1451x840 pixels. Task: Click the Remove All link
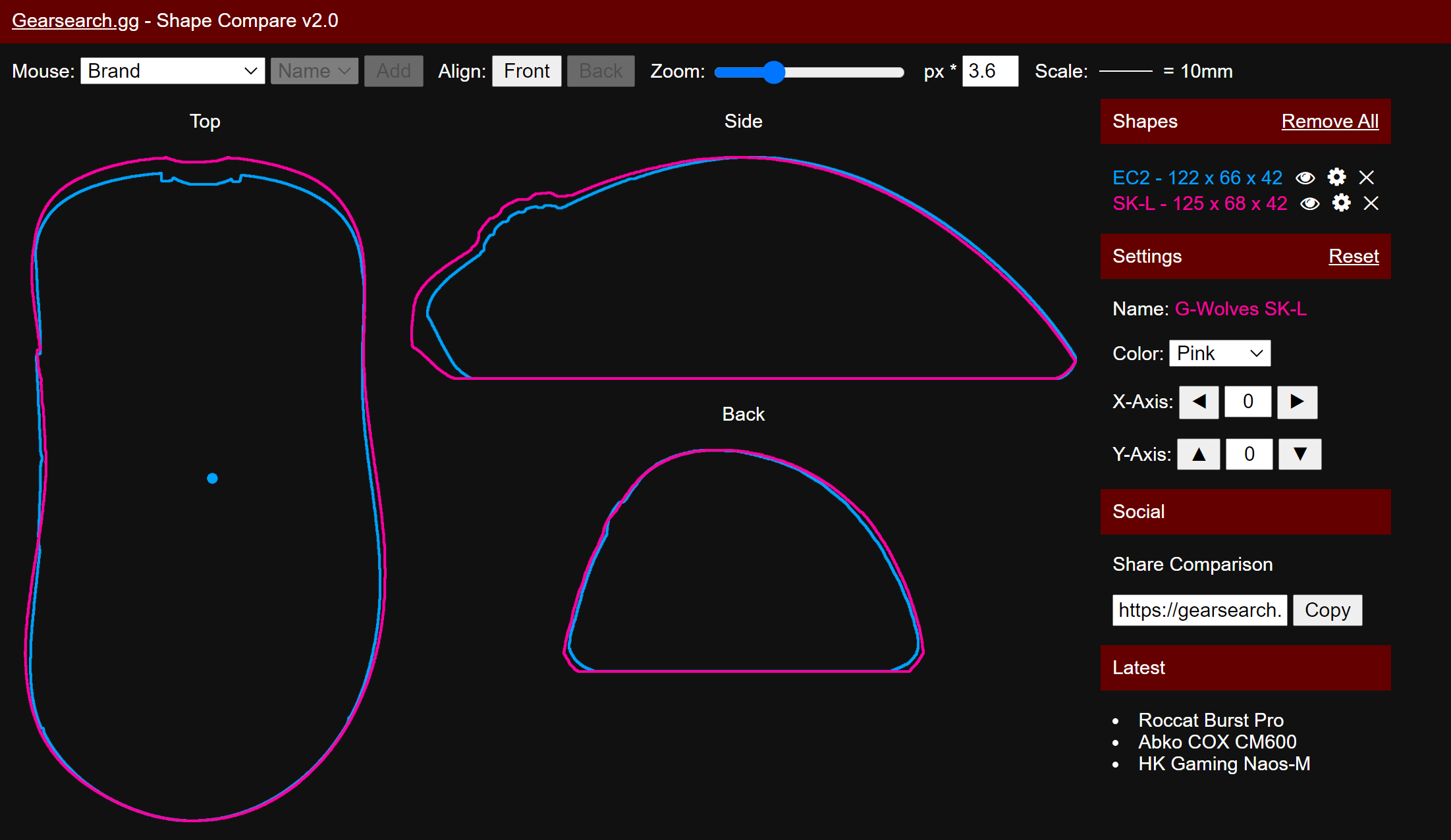tap(1330, 121)
